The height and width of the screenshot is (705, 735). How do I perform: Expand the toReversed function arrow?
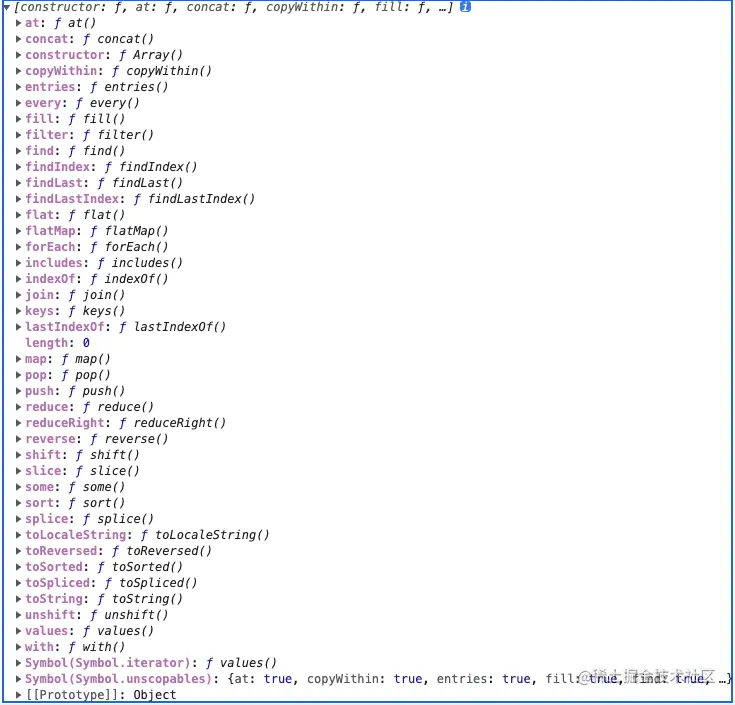(18, 550)
